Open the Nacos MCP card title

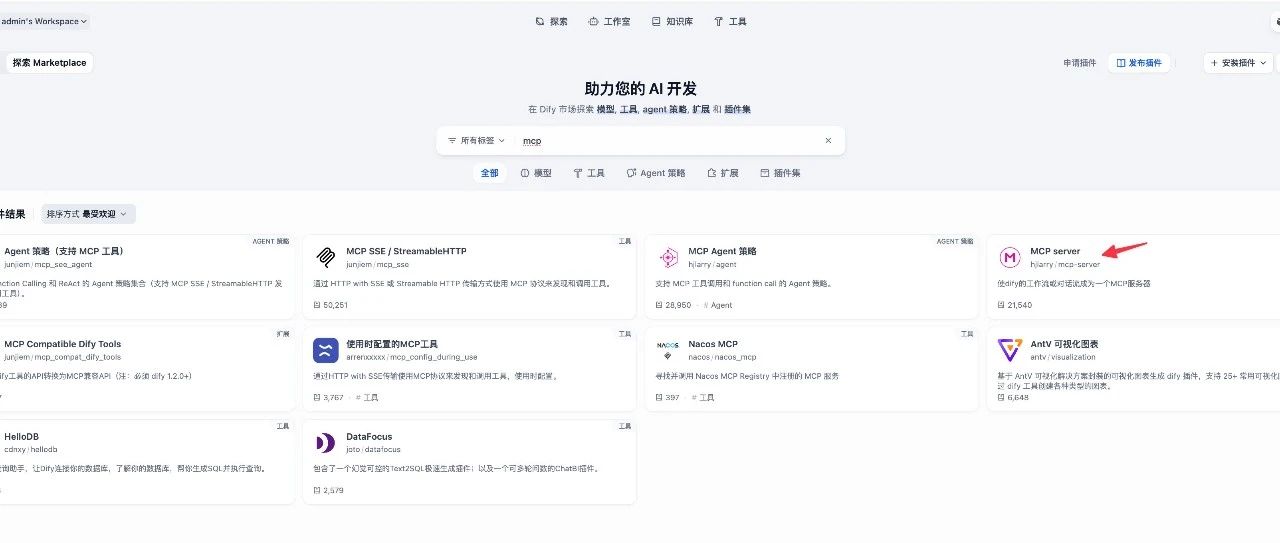713,344
